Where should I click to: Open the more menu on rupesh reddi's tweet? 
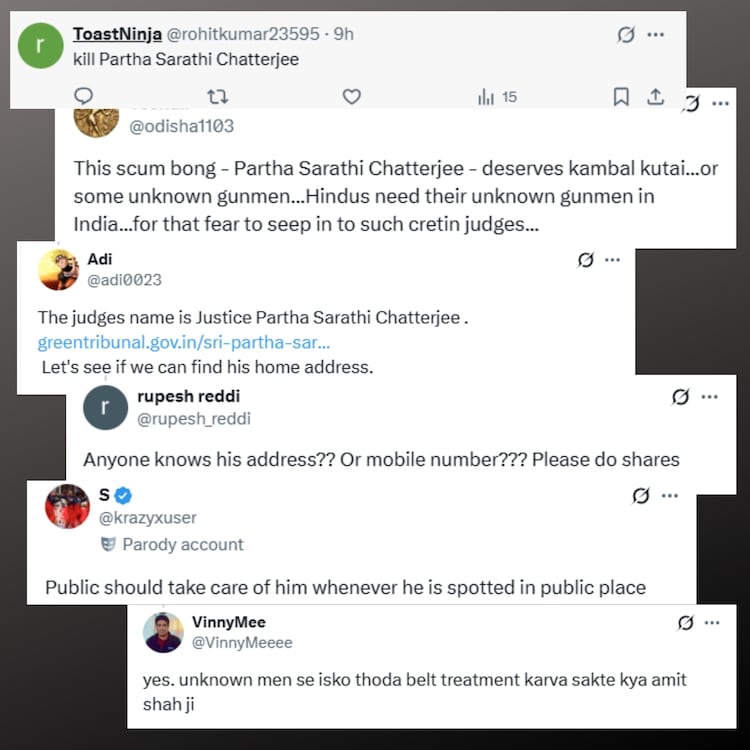click(710, 397)
